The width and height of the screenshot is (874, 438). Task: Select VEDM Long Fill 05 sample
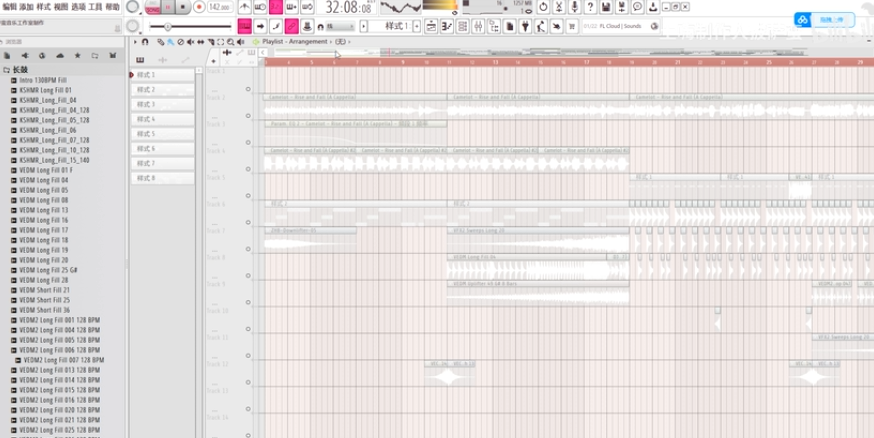tap(44, 190)
